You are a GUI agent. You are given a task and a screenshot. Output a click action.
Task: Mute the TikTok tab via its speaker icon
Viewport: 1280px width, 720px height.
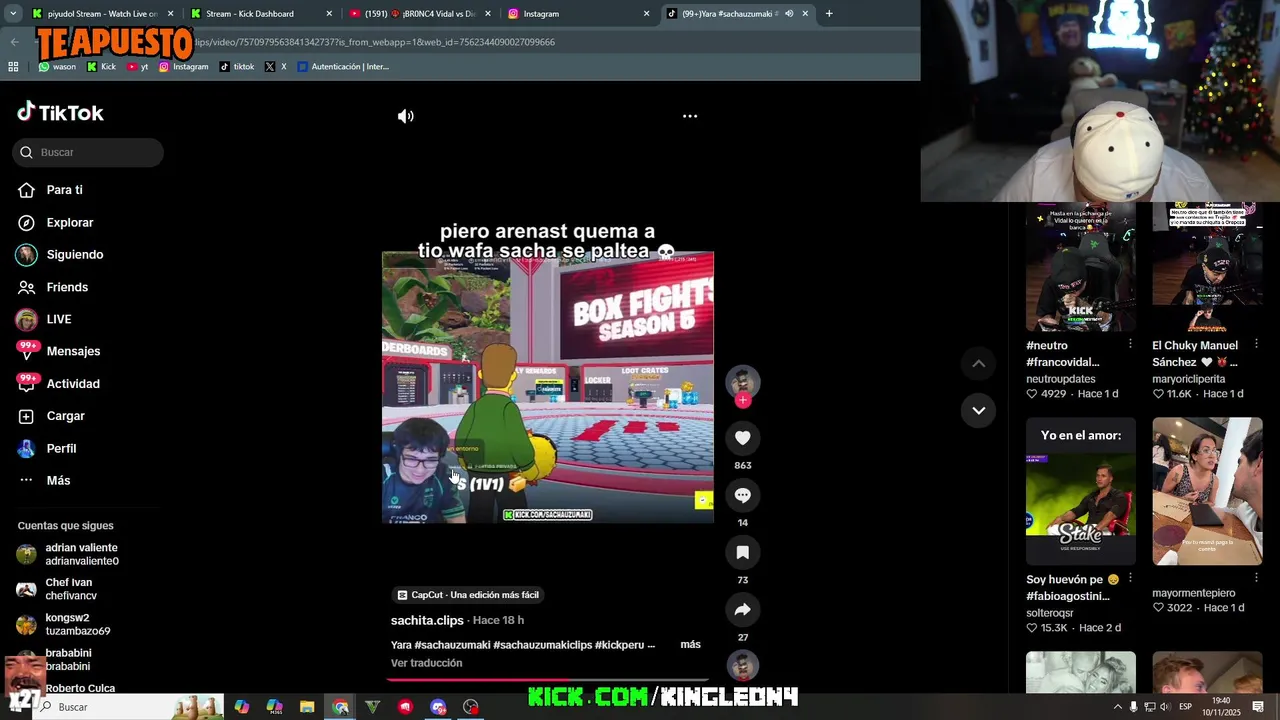pyautogui.click(x=789, y=14)
